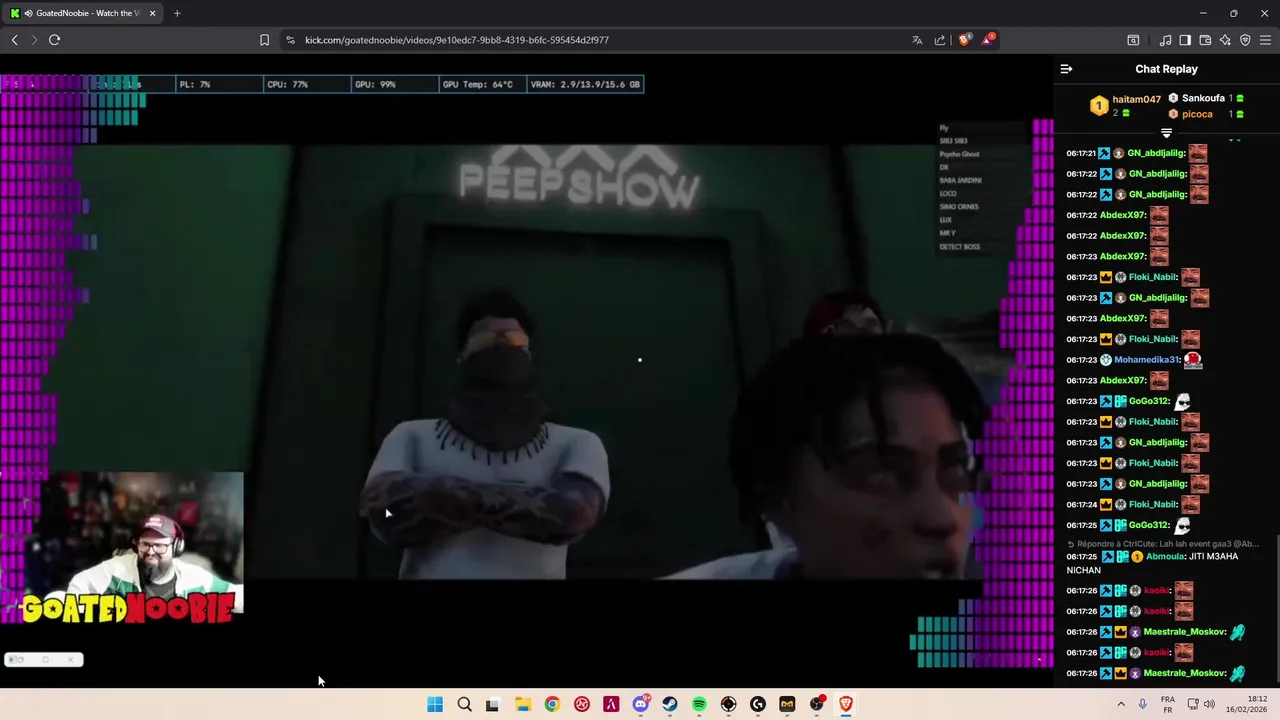Toggle the browser sidebar panel
The image size is (1280, 720).
point(1185,40)
